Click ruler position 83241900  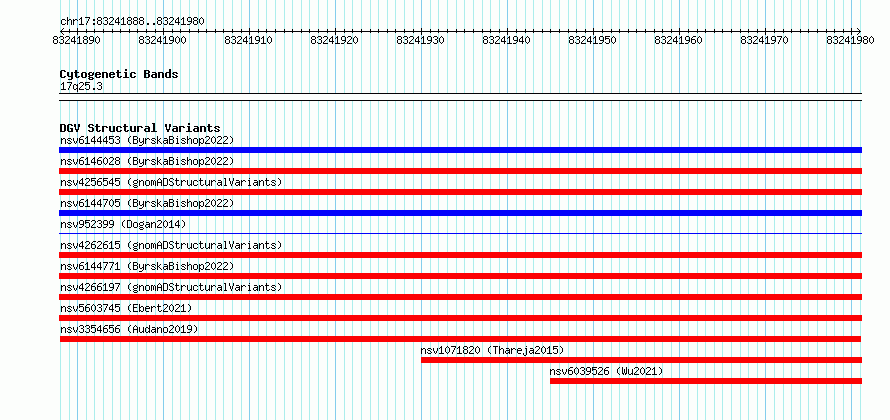pyautogui.click(x=163, y=40)
